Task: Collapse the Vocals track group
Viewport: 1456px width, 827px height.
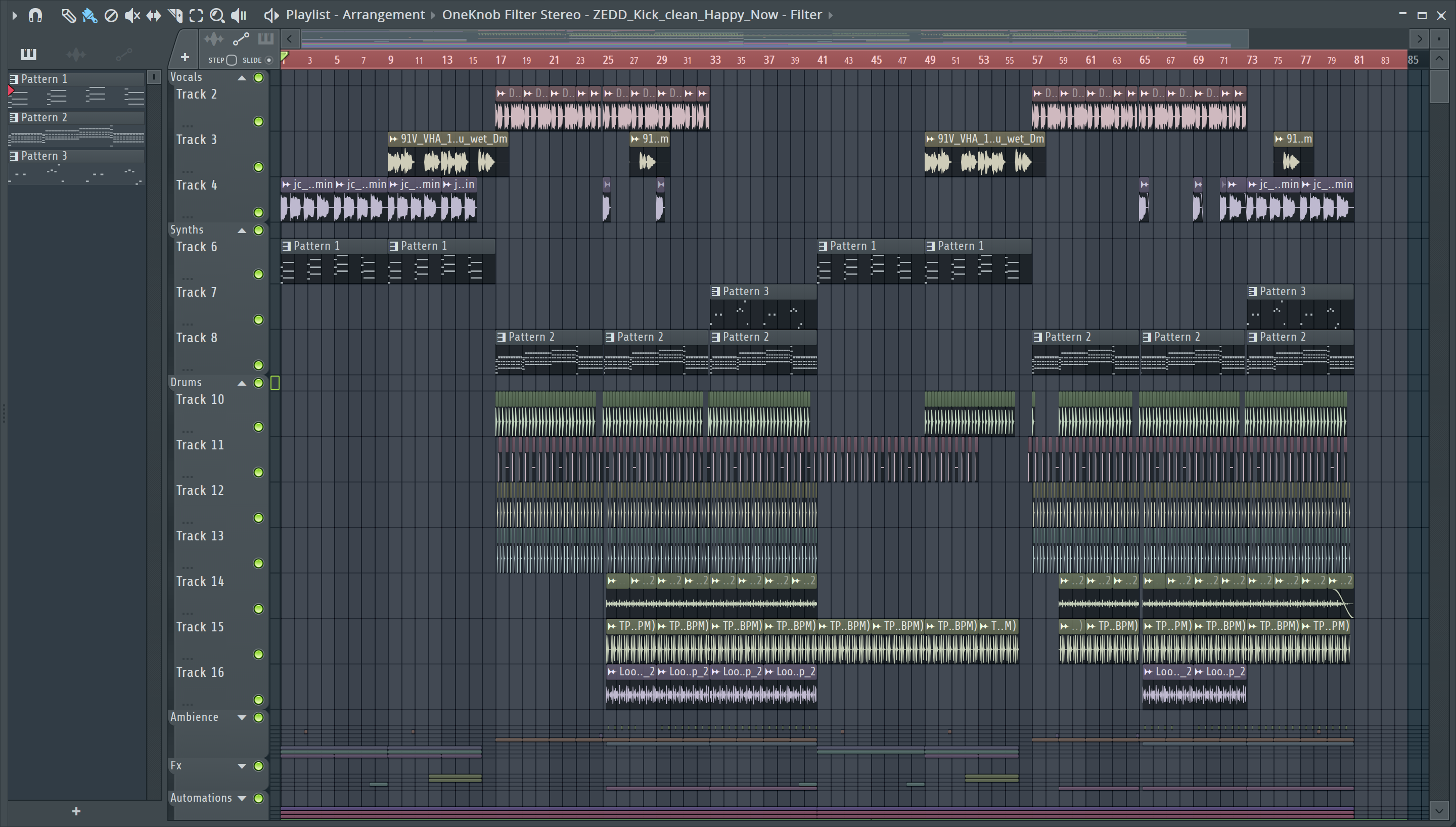Action: tap(242, 78)
